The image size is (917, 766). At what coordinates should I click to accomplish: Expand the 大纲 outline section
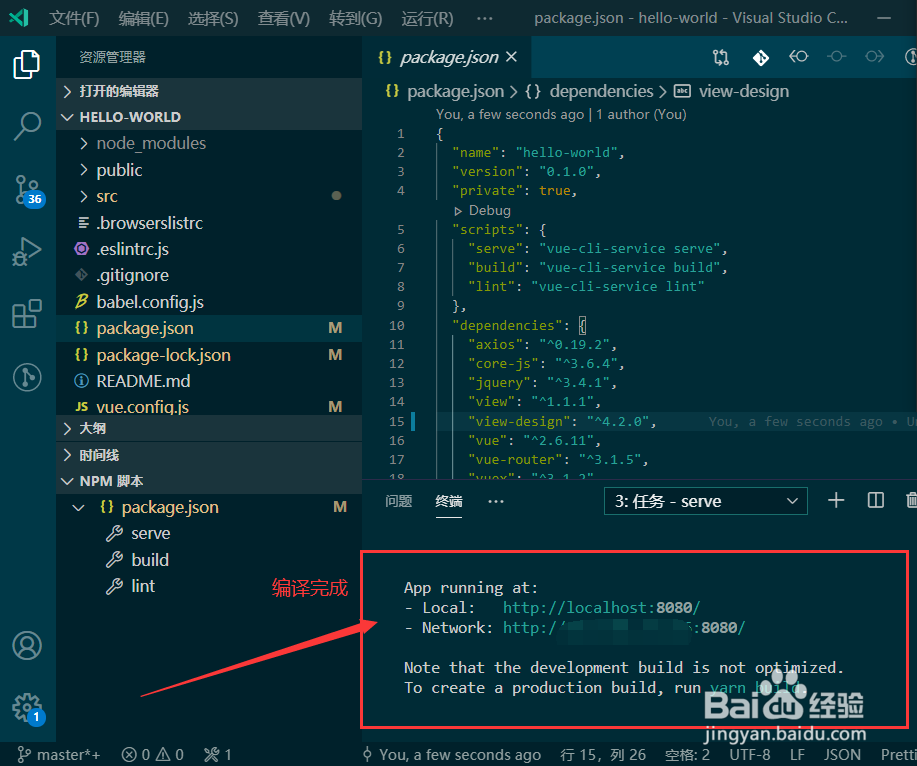[209, 429]
